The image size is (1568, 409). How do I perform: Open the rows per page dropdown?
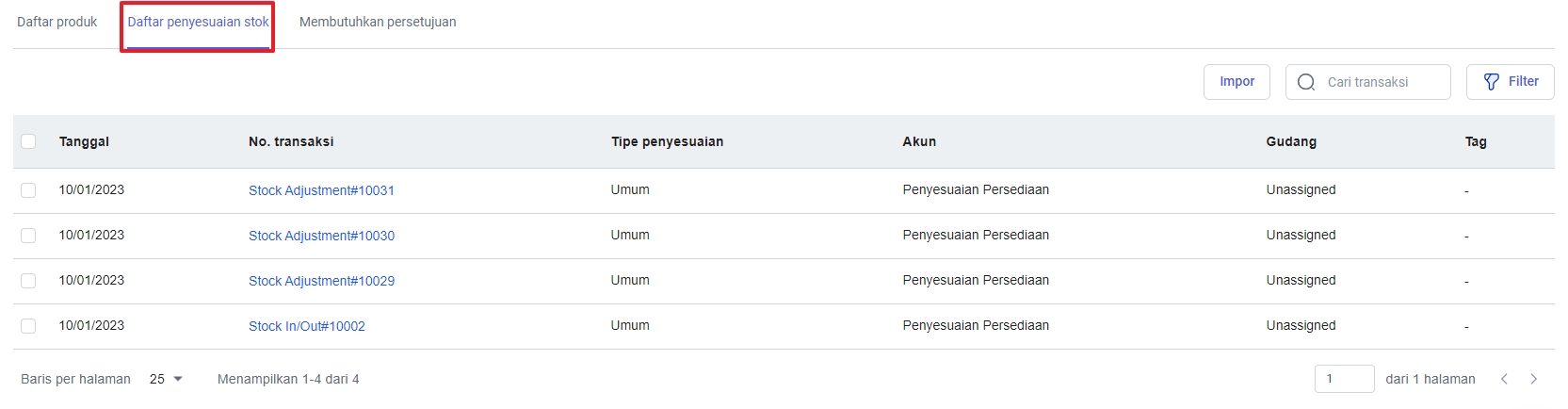[166, 379]
